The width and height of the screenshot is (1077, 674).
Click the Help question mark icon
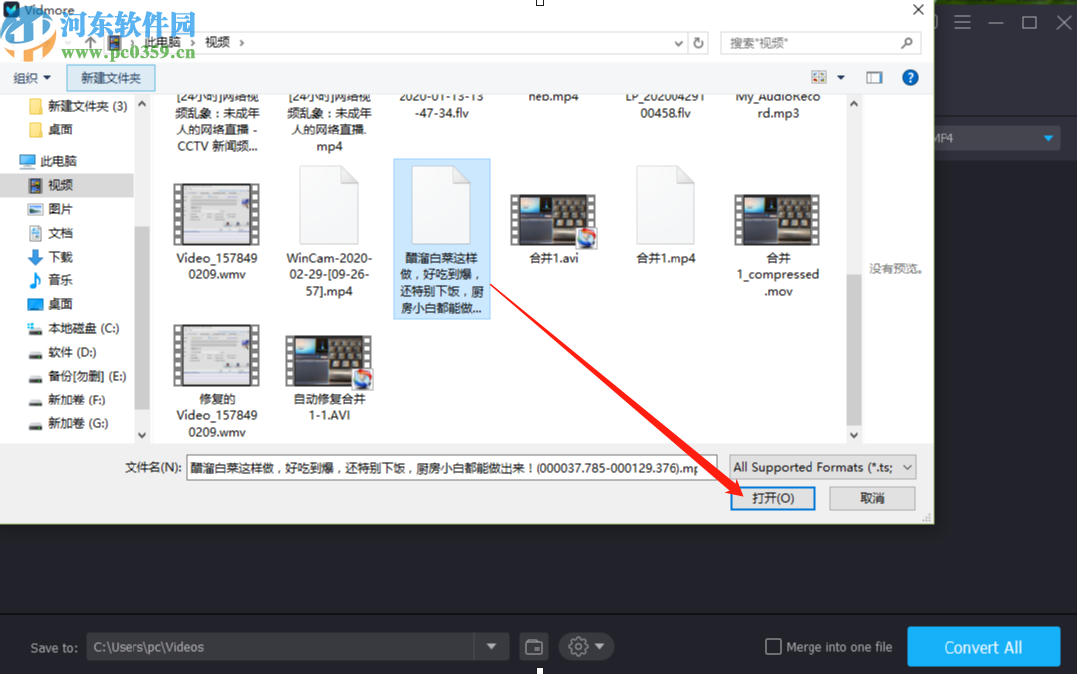point(909,77)
